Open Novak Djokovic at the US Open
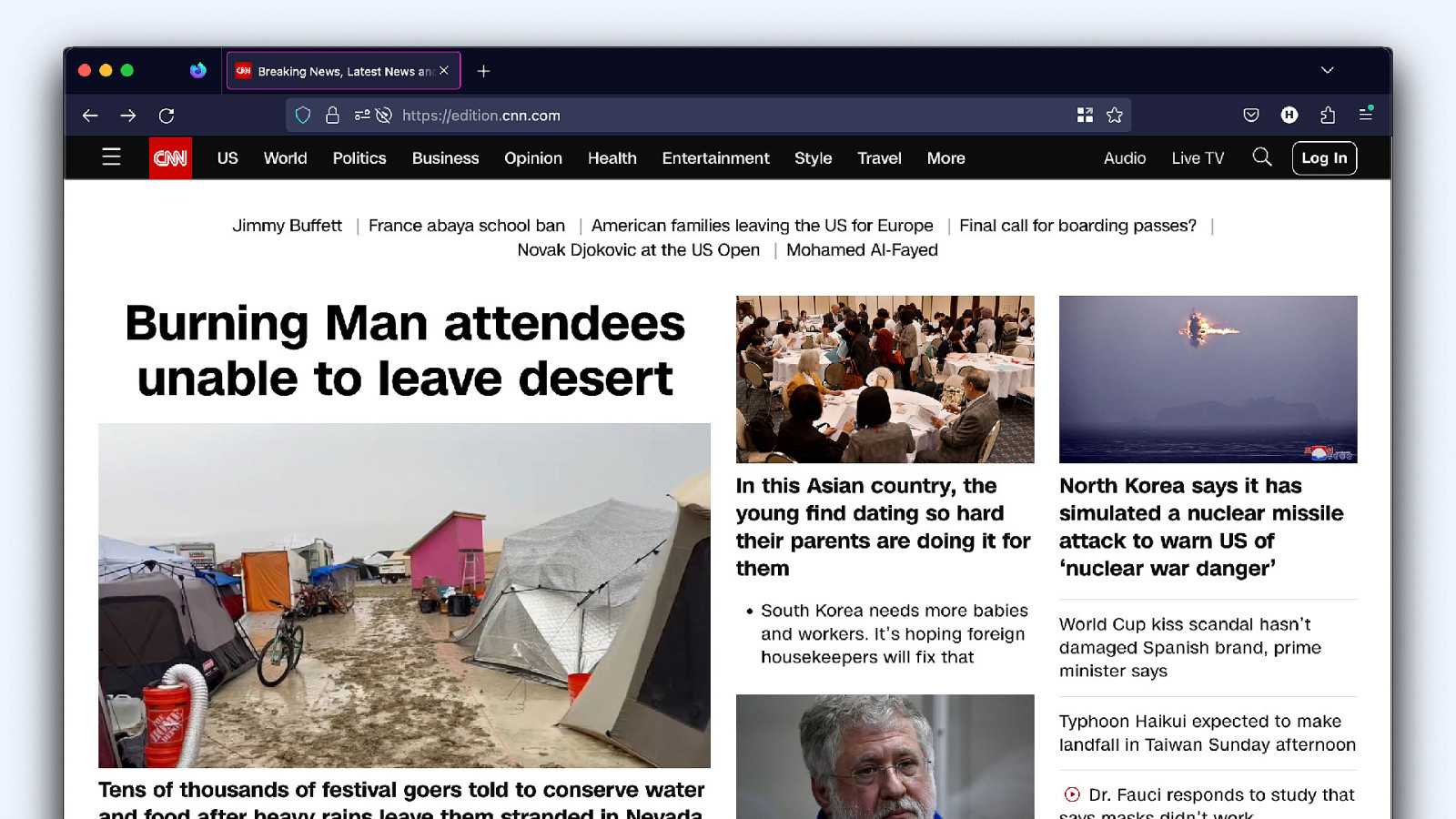Screen dimensions: 1456x819 [639, 250]
